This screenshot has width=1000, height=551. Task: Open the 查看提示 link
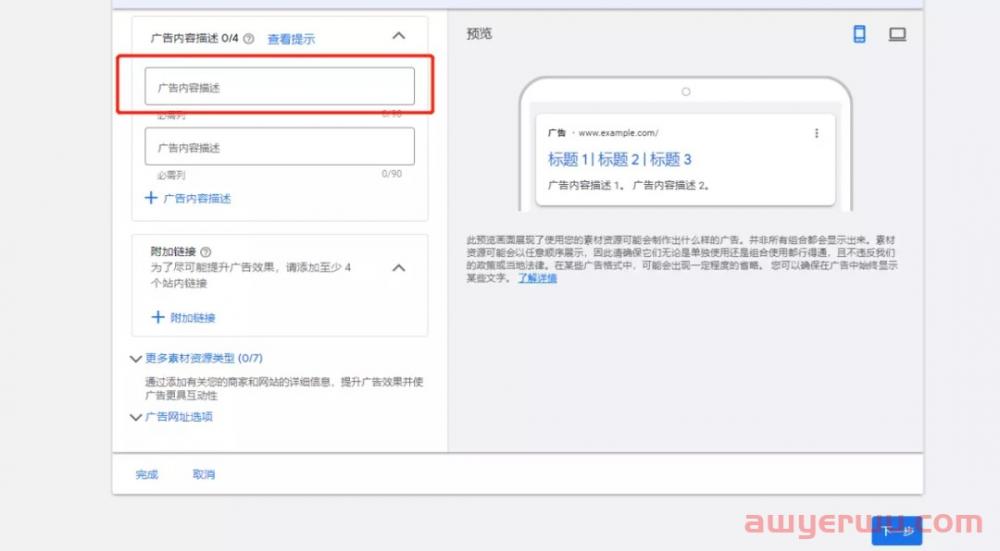(291, 39)
